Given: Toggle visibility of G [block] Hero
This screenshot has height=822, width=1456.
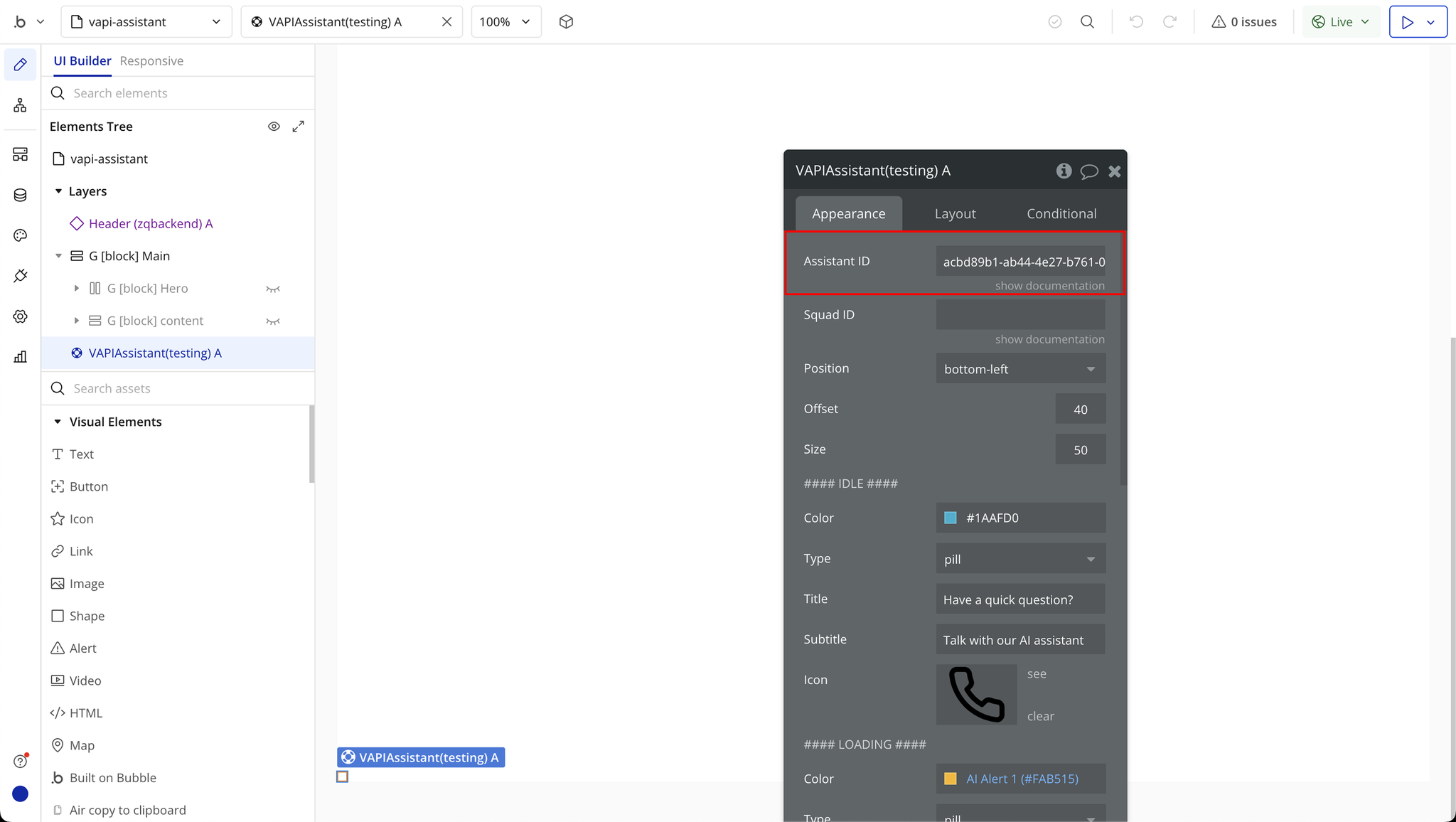Looking at the screenshot, I should (x=273, y=289).
